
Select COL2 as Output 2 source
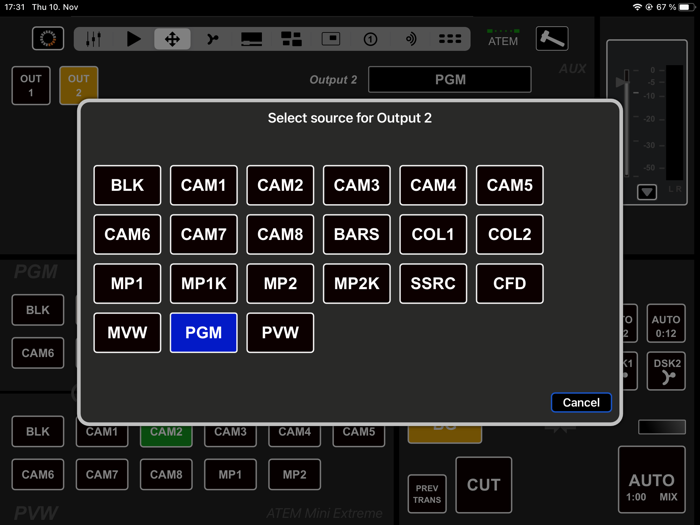point(510,234)
